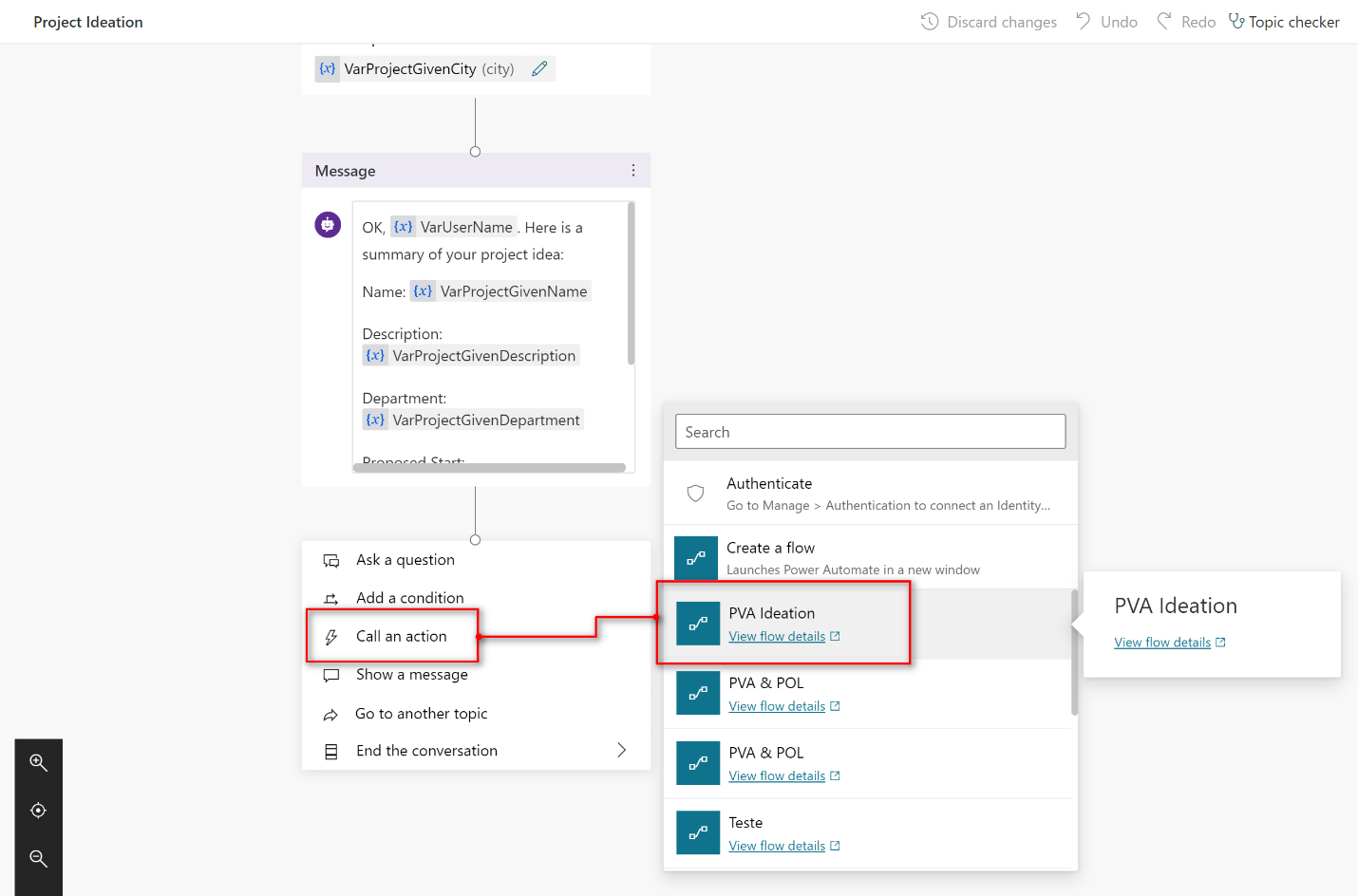Screen dimensions: 1358x896
Task: Choose End the conversation
Action: [x=477, y=751]
